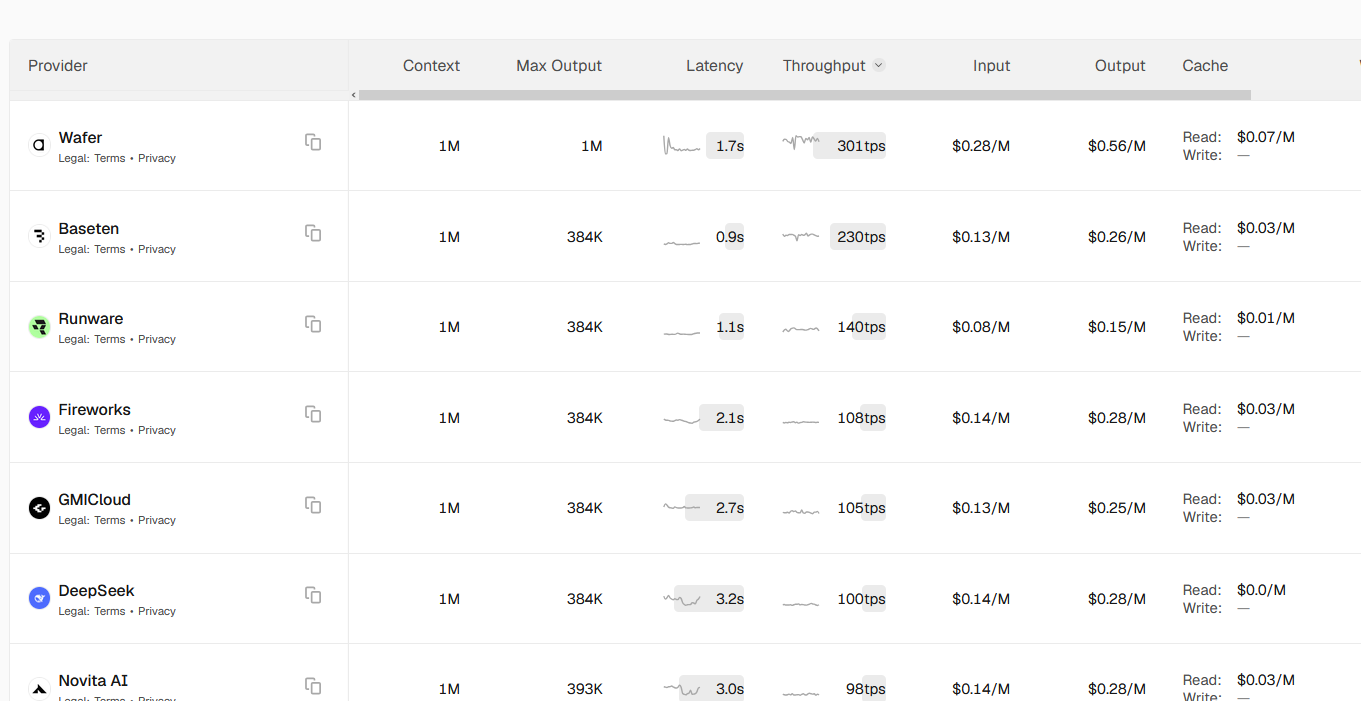Click the Cache column header

tap(1205, 65)
